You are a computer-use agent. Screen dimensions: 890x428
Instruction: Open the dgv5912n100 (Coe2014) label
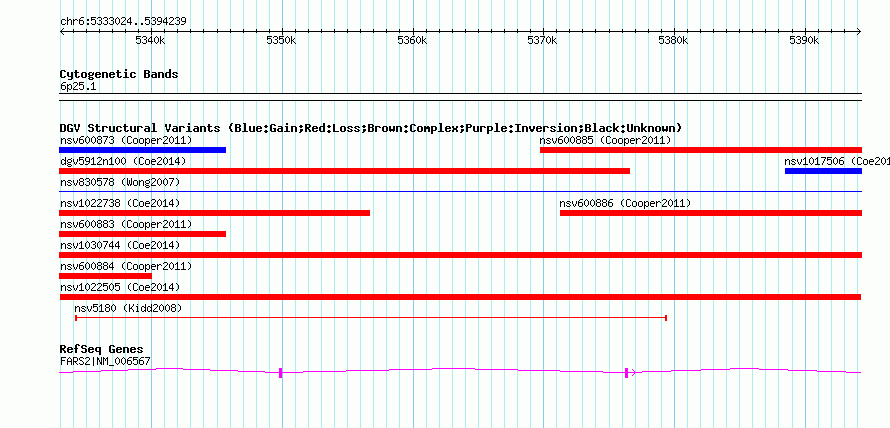[123, 161]
